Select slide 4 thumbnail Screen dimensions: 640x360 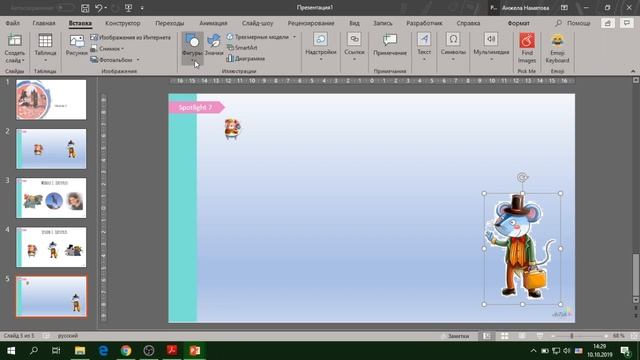(51, 247)
